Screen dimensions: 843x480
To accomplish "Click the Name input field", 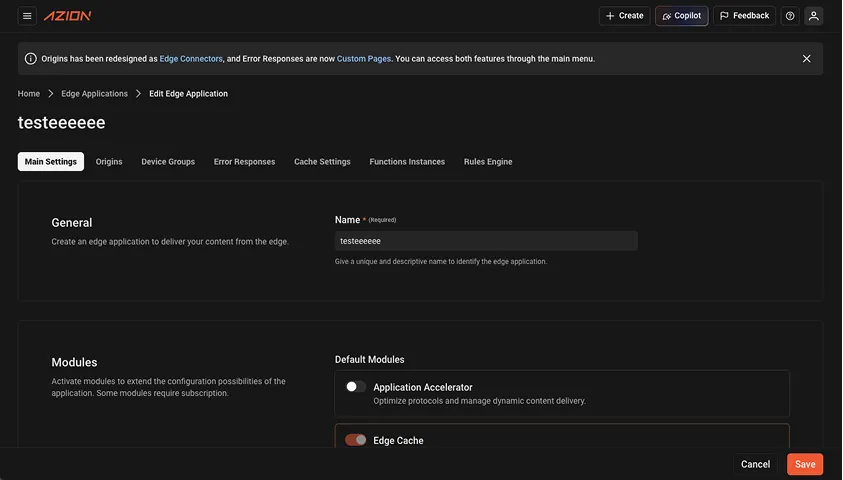I will [486, 241].
